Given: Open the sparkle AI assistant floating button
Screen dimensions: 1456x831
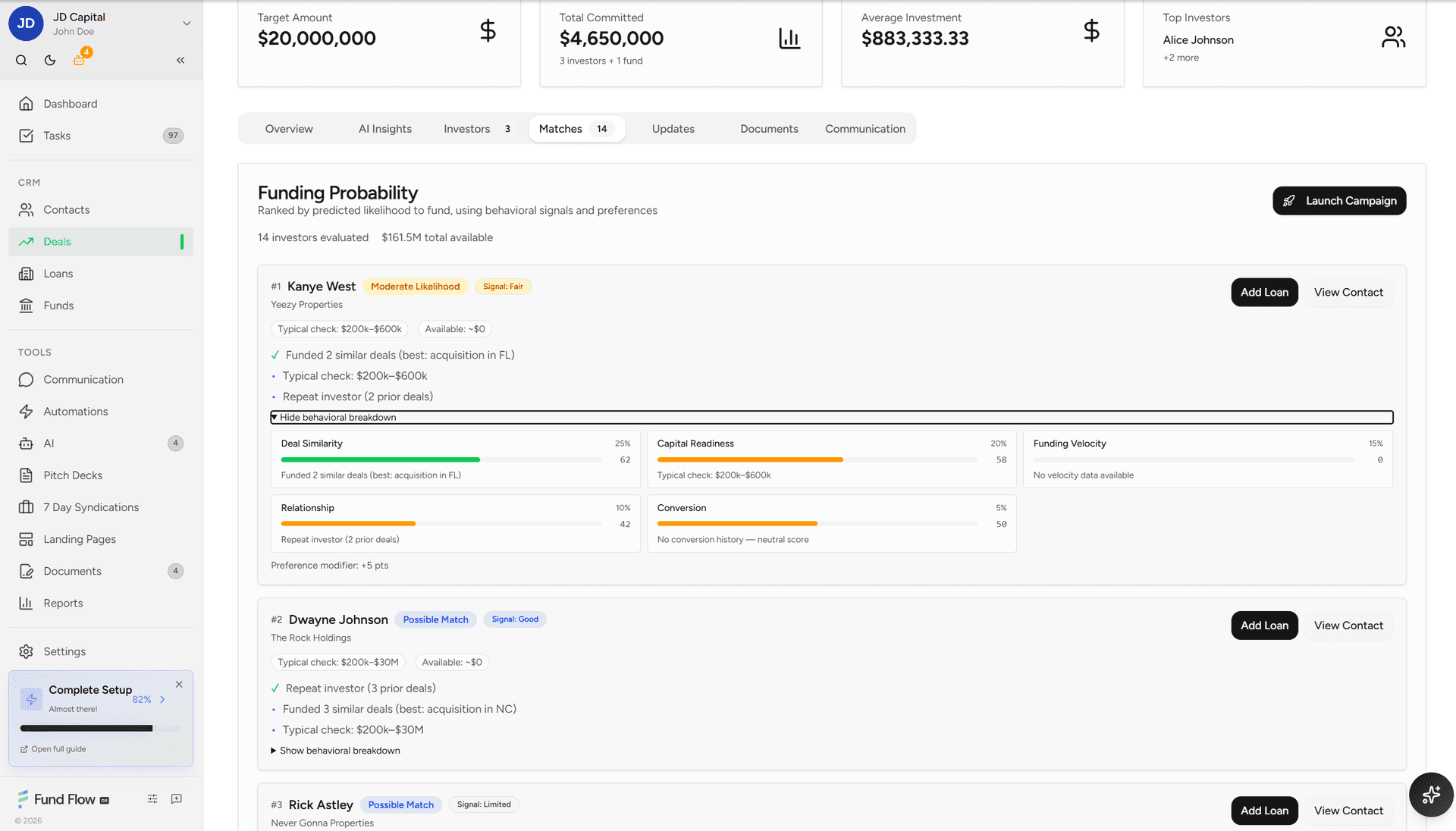Looking at the screenshot, I should tap(1431, 795).
